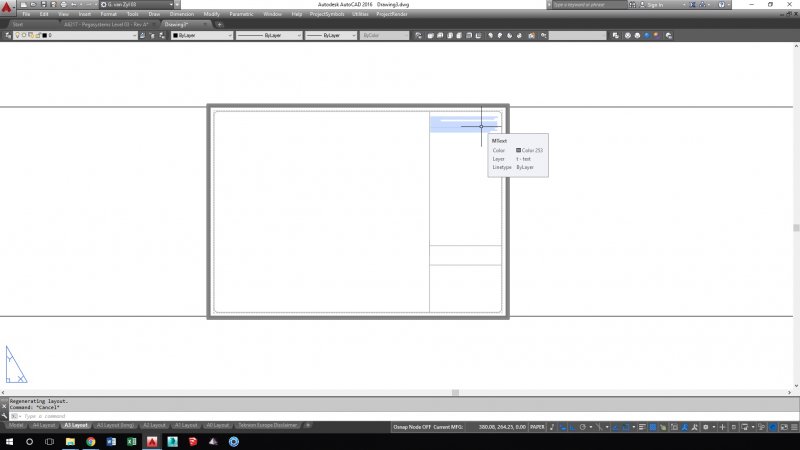Click the AutoCAD application menu logo
Viewport: 800px width, 450px height.
[8, 7]
